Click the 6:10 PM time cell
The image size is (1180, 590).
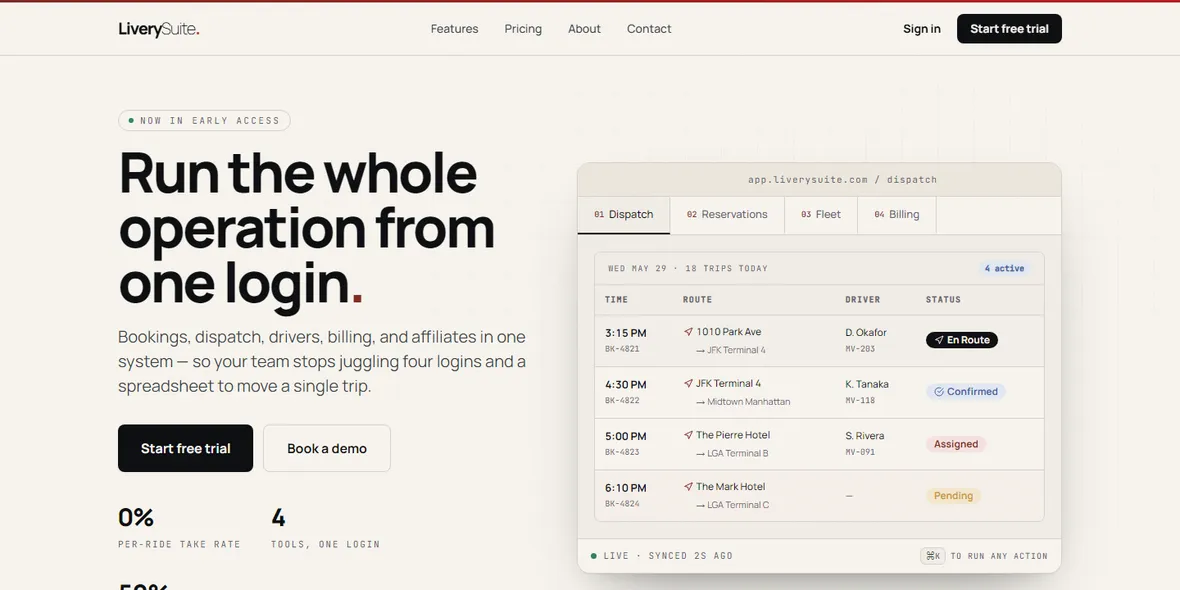[625, 488]
